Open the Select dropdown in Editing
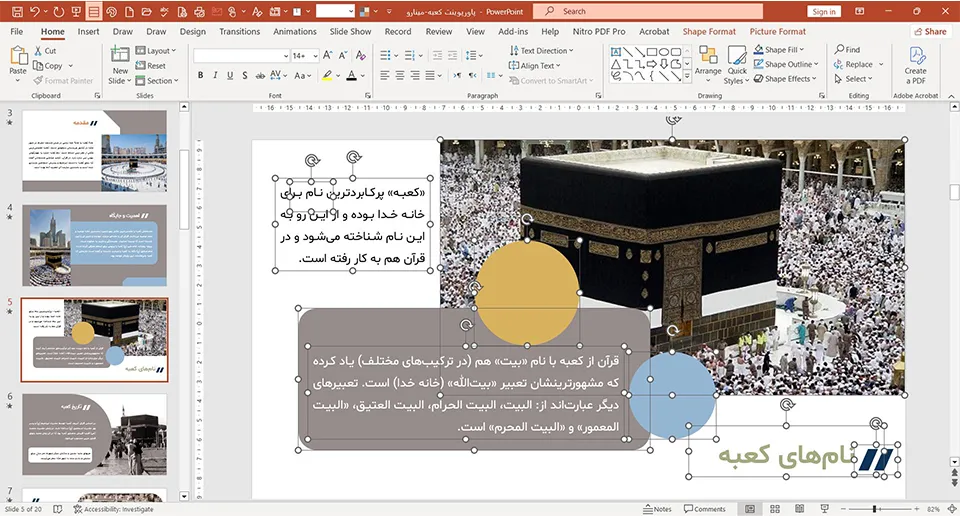 [x=853, y=79]
